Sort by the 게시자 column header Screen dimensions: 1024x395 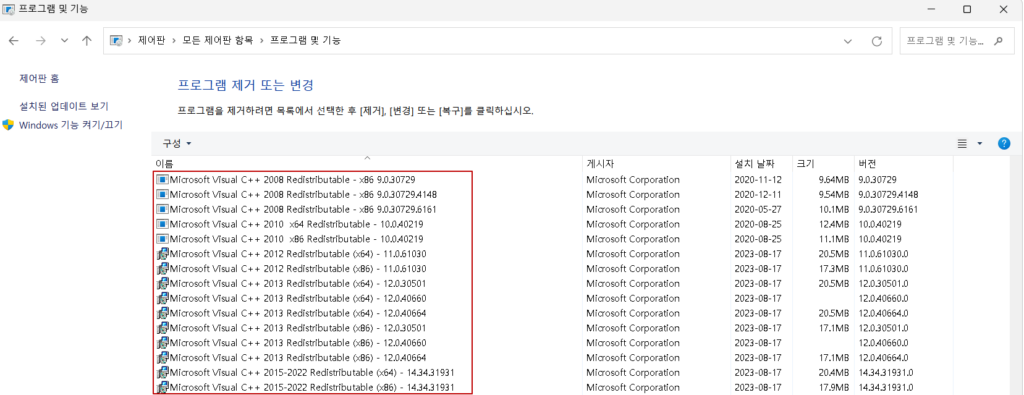tap(655, 164)
